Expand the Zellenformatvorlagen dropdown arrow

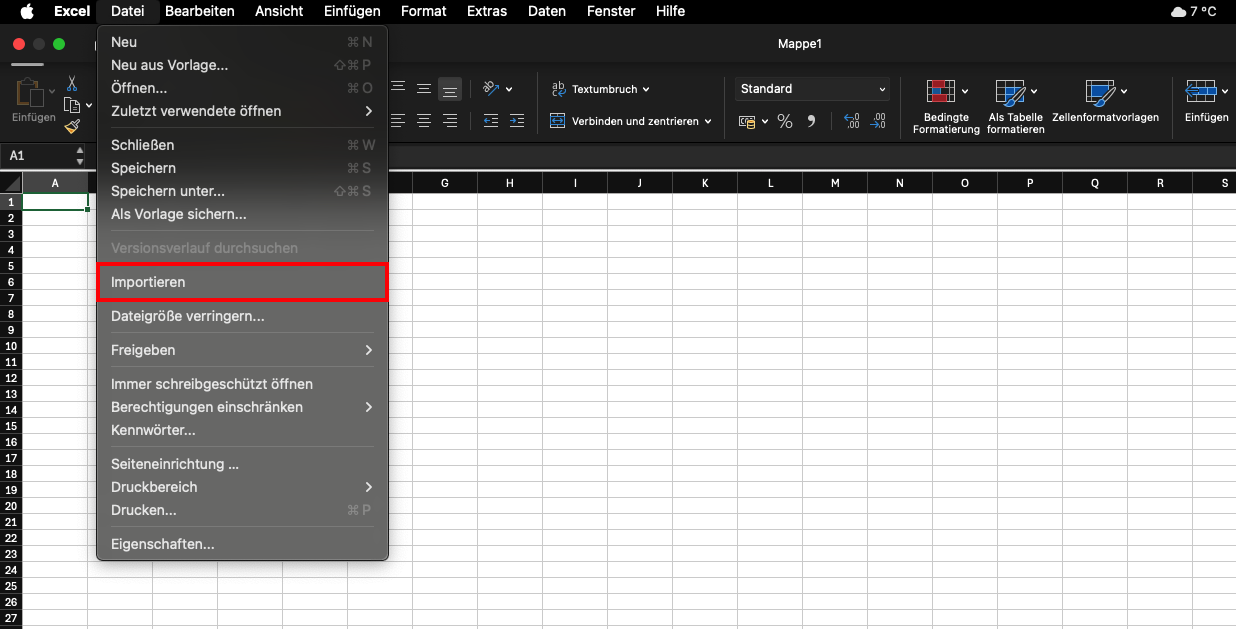1125,92
